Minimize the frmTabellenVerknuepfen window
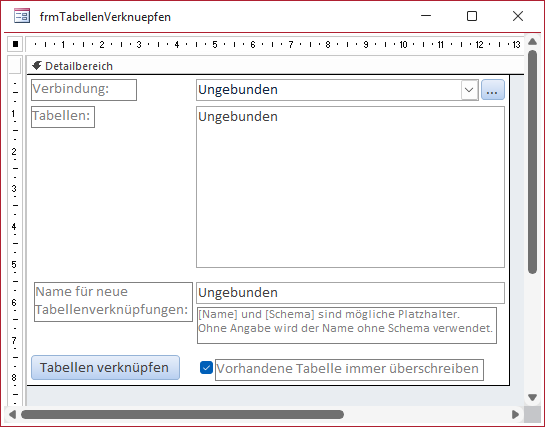 tap(426, 16)
